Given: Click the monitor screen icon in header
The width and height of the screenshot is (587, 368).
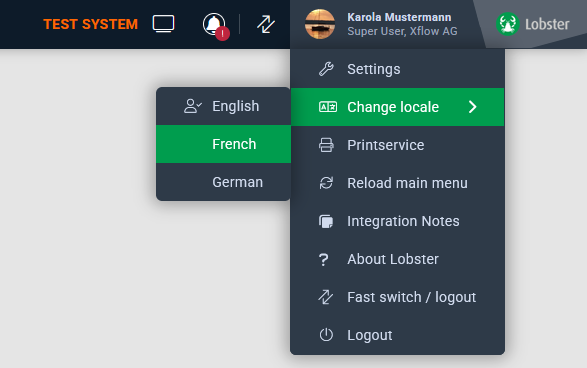Looking at the screenshot, I should 164,24.
